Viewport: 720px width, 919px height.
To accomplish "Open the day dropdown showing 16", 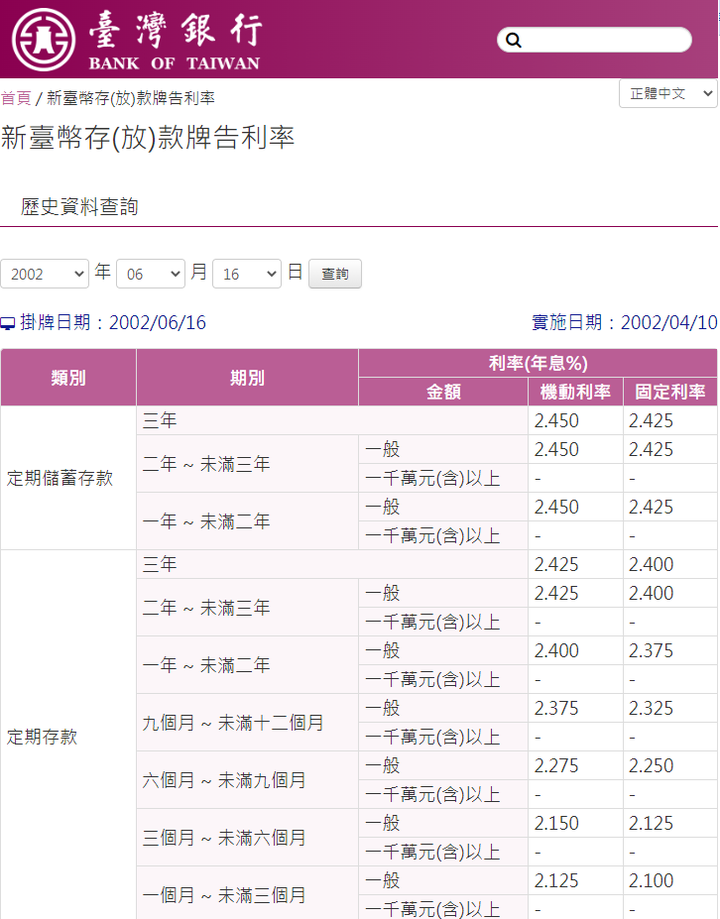I will coord(247,274).
